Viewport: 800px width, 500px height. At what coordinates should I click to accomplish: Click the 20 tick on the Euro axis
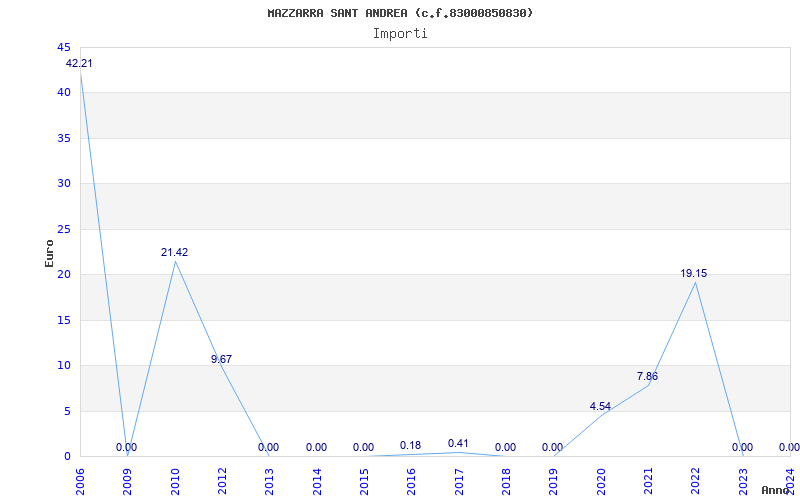(64, 274)
